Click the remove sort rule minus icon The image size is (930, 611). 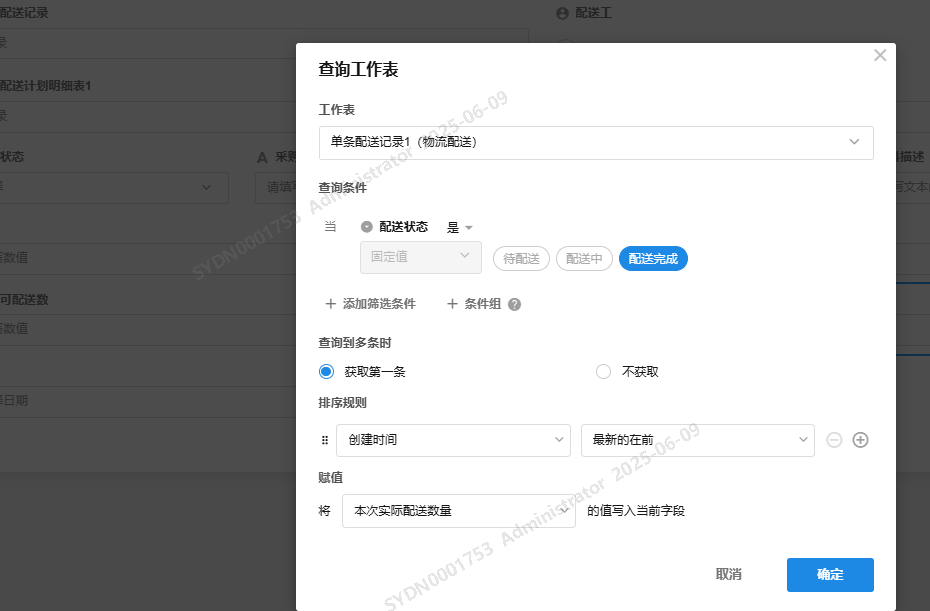tap(834, 440)
